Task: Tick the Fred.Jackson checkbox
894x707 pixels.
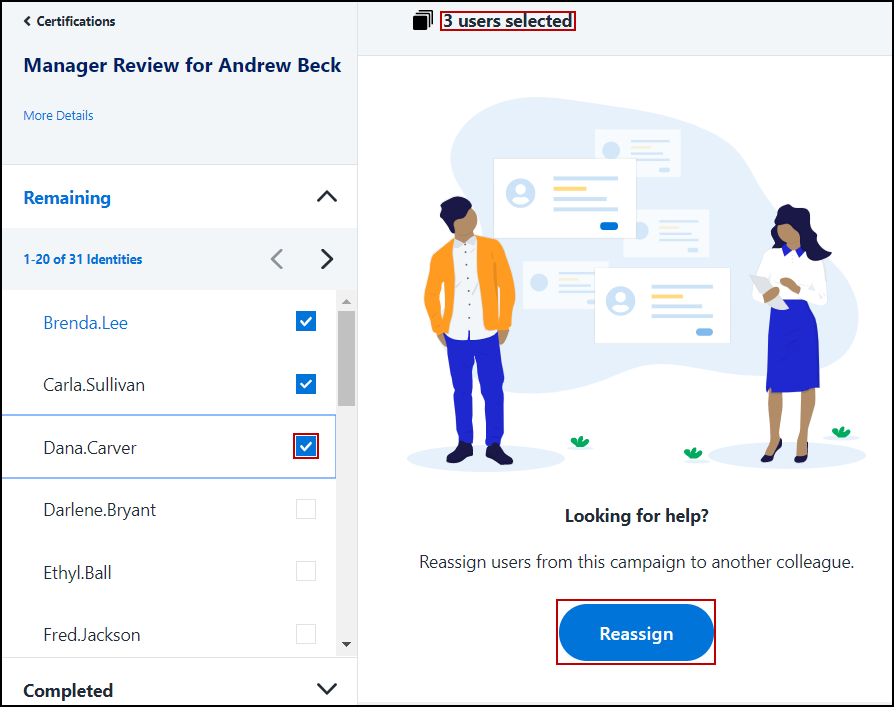Action: coord(306,634)
